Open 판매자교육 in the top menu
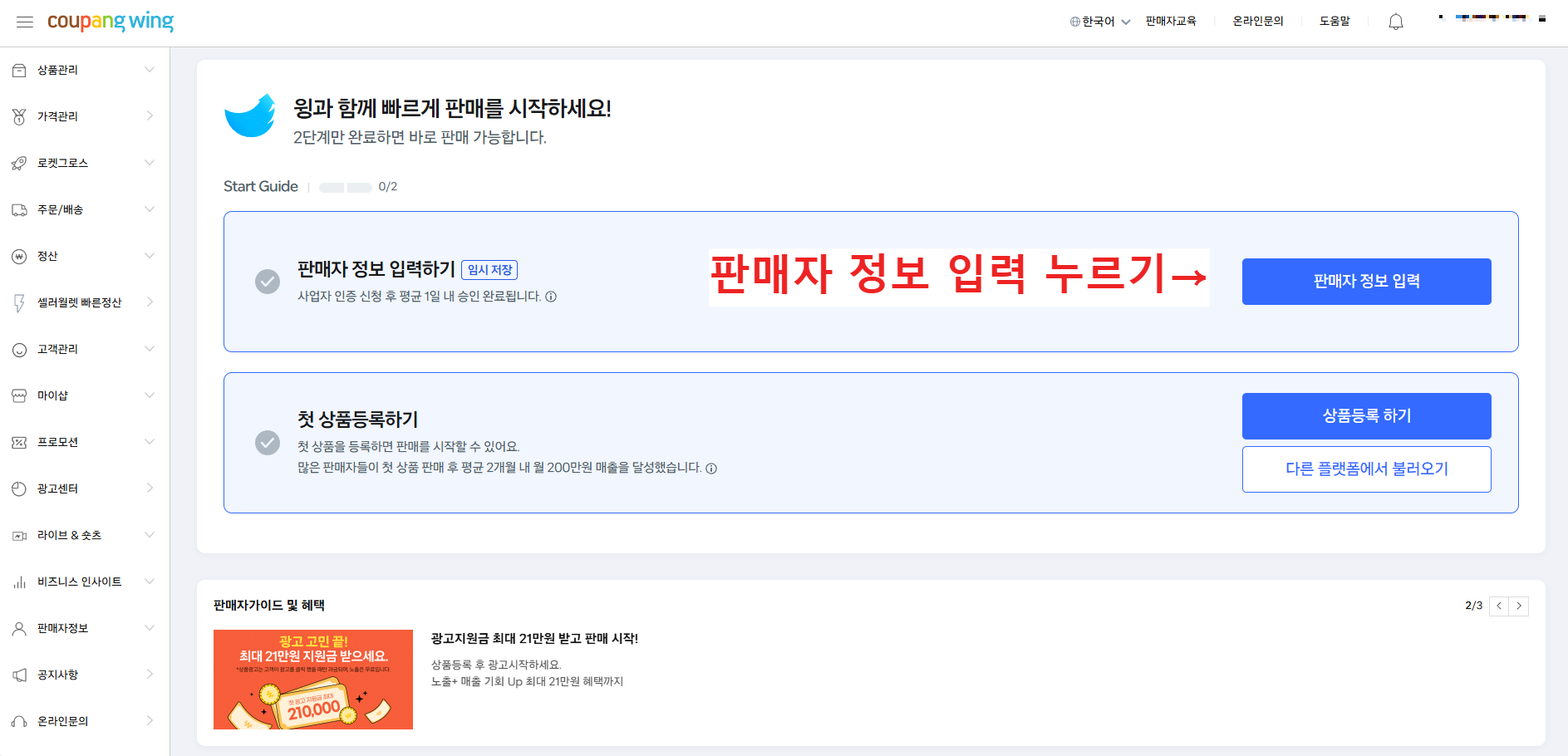 [1171, 22]
